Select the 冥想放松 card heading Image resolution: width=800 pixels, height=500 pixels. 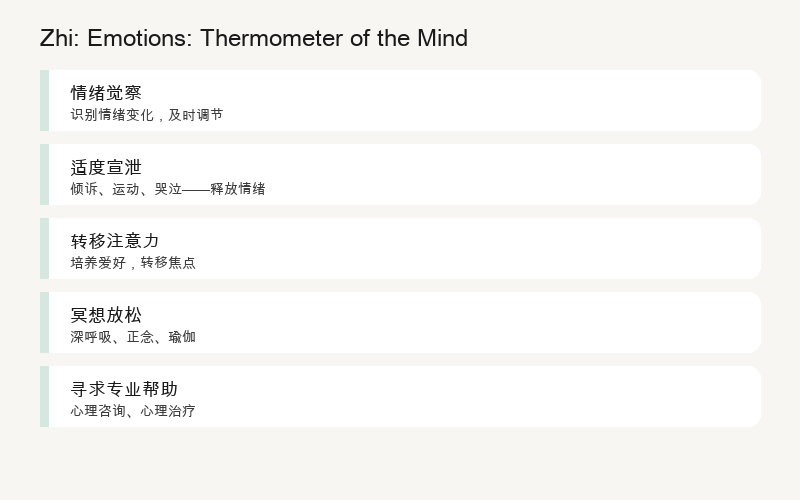coord(106,315)
